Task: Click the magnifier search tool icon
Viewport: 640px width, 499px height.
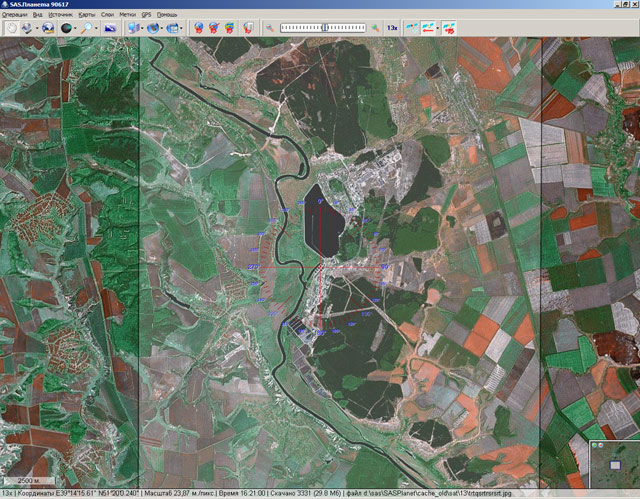Action: [x=88, y=29]
